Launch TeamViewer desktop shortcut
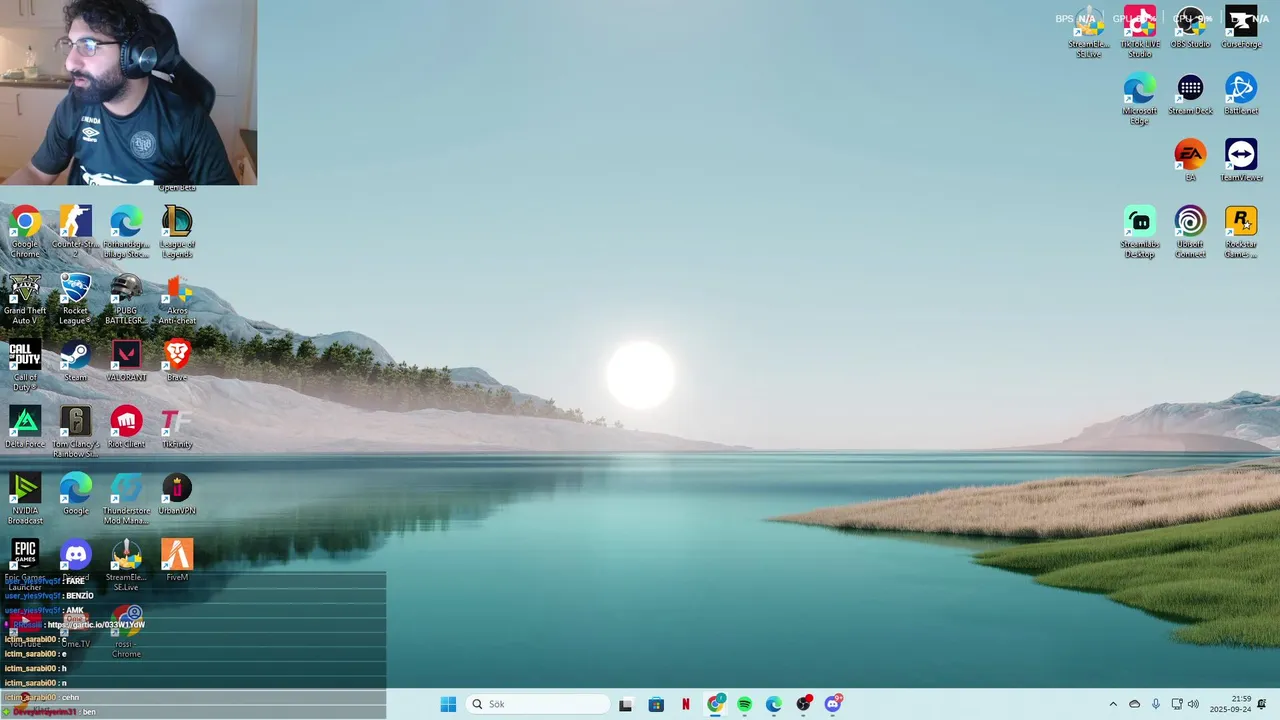 click(x=1241, y=160)
